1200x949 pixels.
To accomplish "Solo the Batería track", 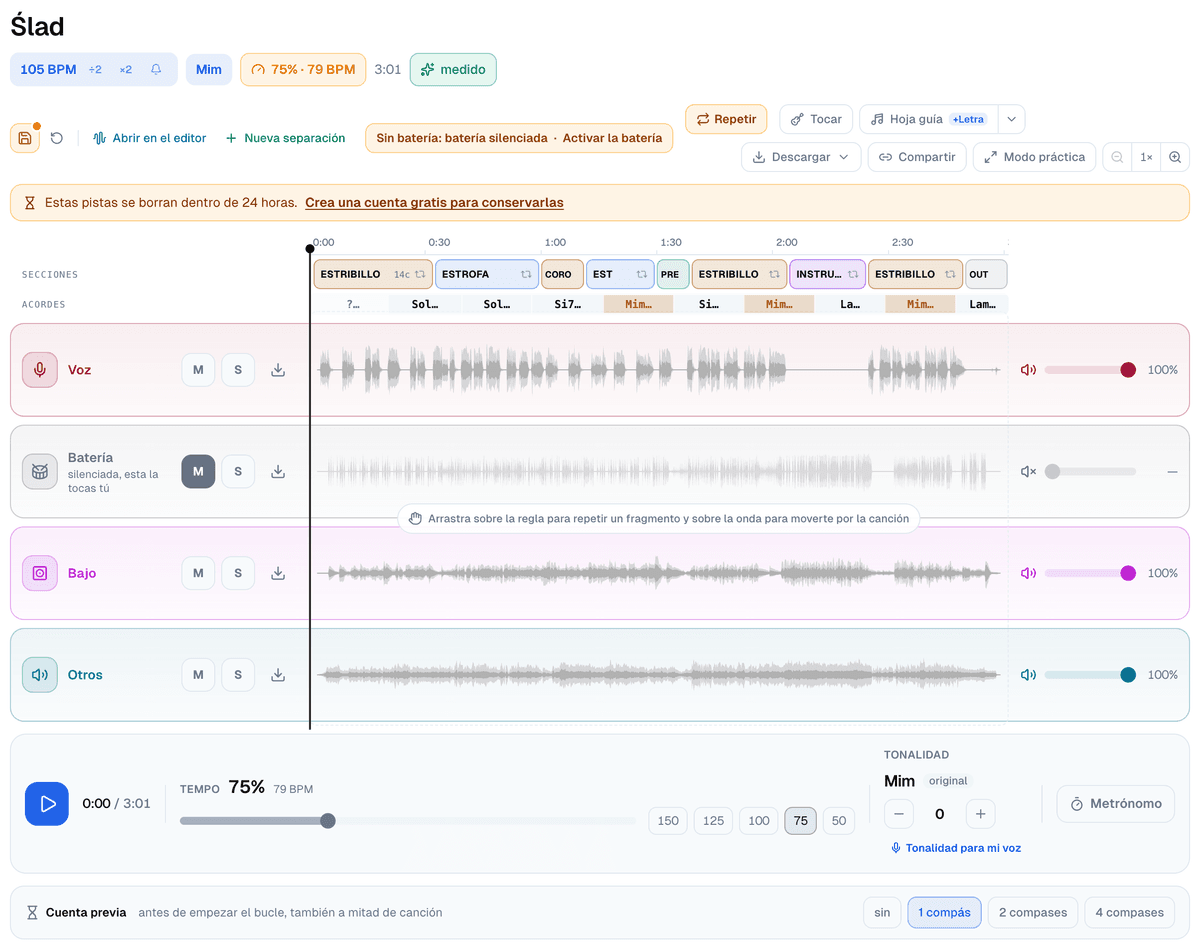I will coord(238,471).
